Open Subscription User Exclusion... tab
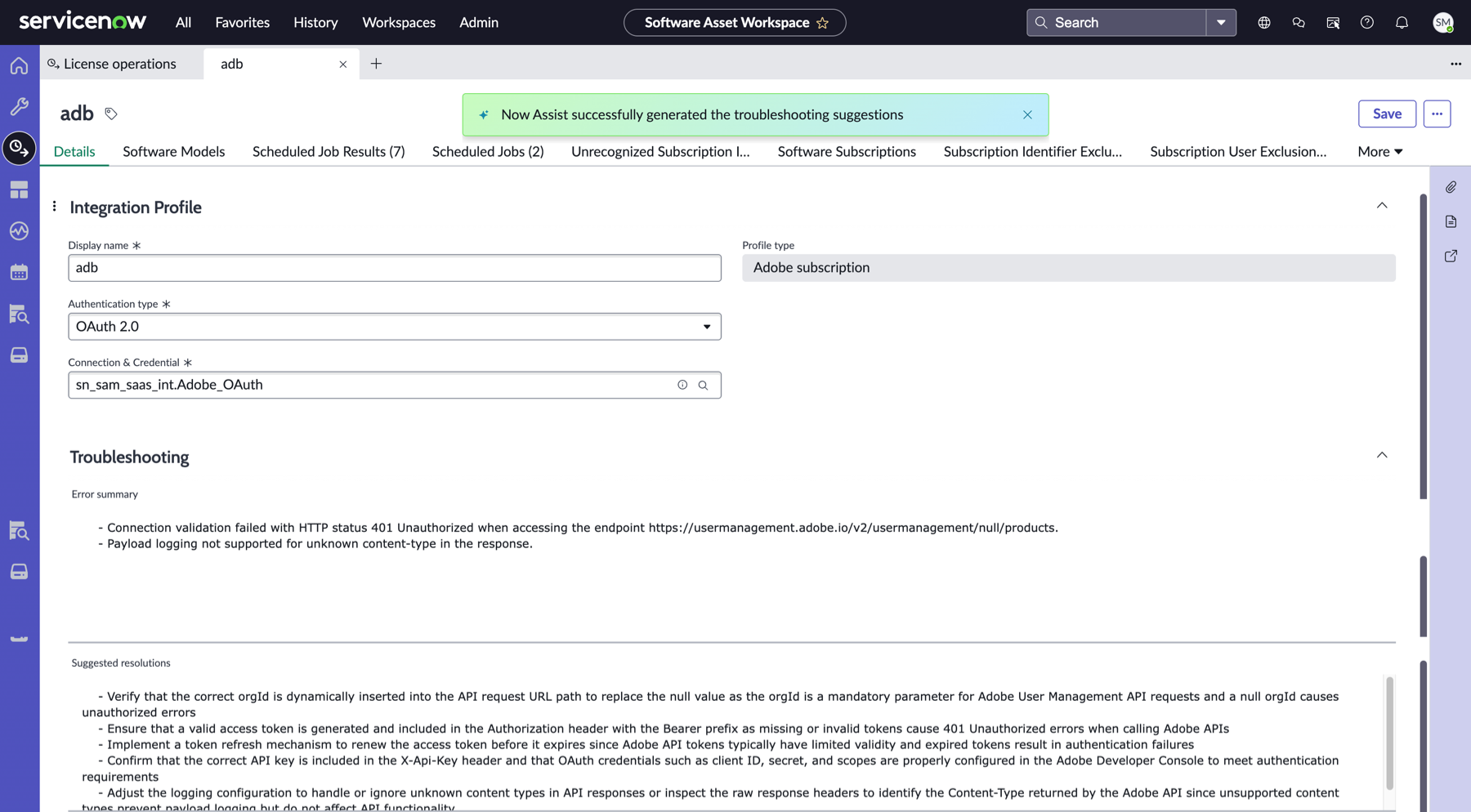1471x812 pixels. click(x=1238, y=151)
